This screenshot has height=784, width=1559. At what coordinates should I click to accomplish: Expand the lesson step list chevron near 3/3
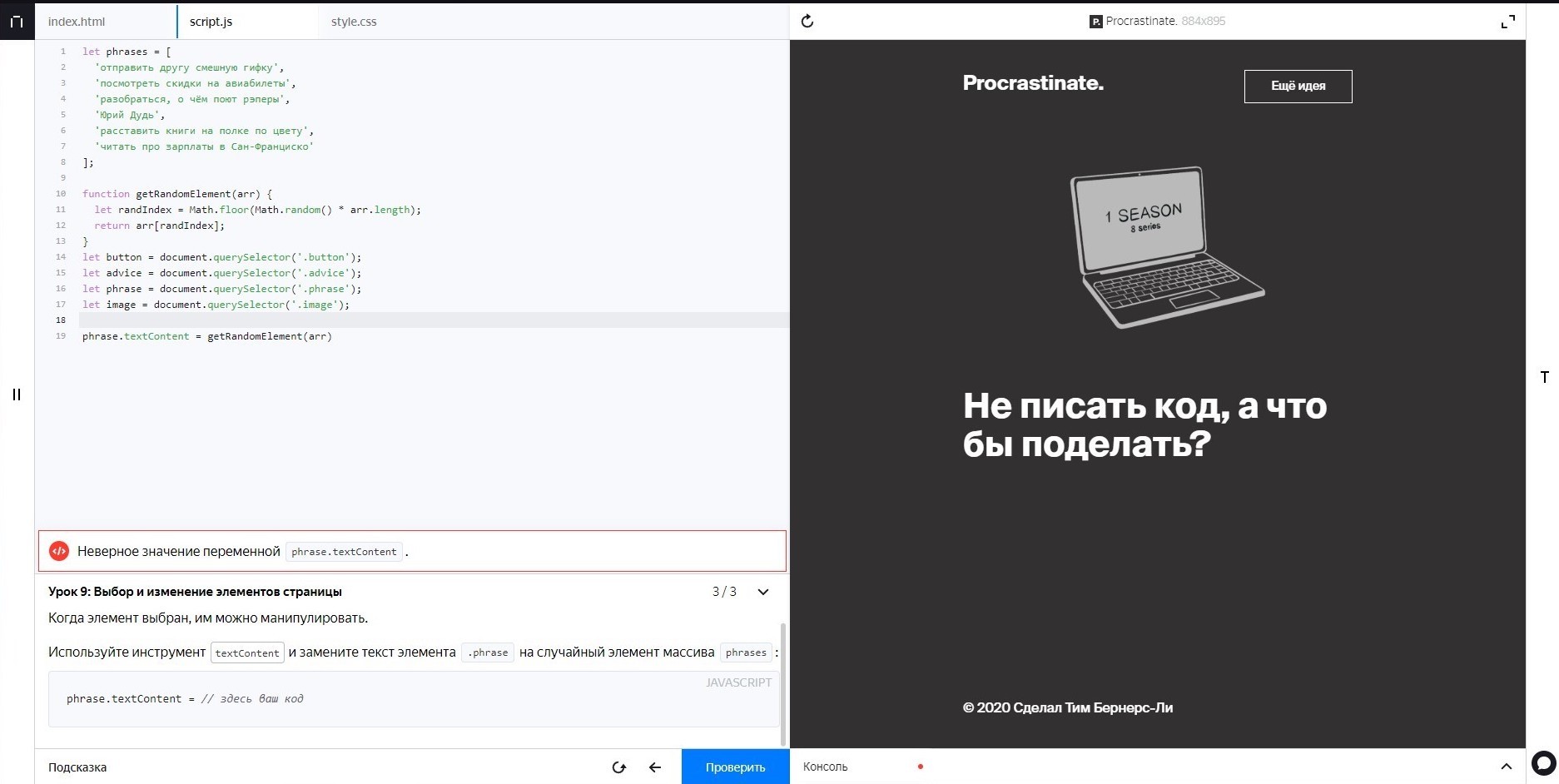762,592
